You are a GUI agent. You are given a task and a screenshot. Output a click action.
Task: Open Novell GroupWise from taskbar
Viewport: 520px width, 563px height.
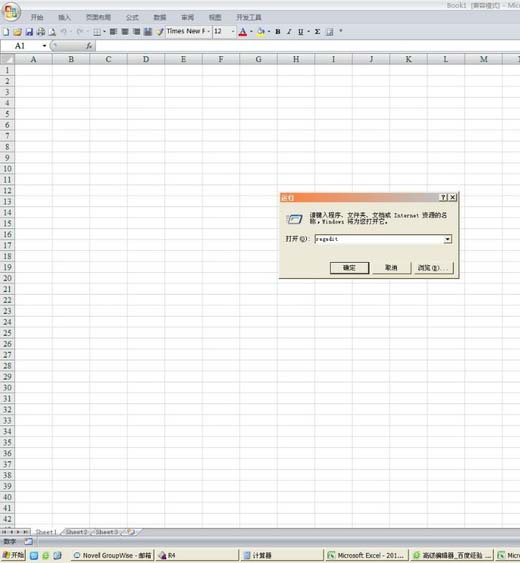click(x=112, y=555)
